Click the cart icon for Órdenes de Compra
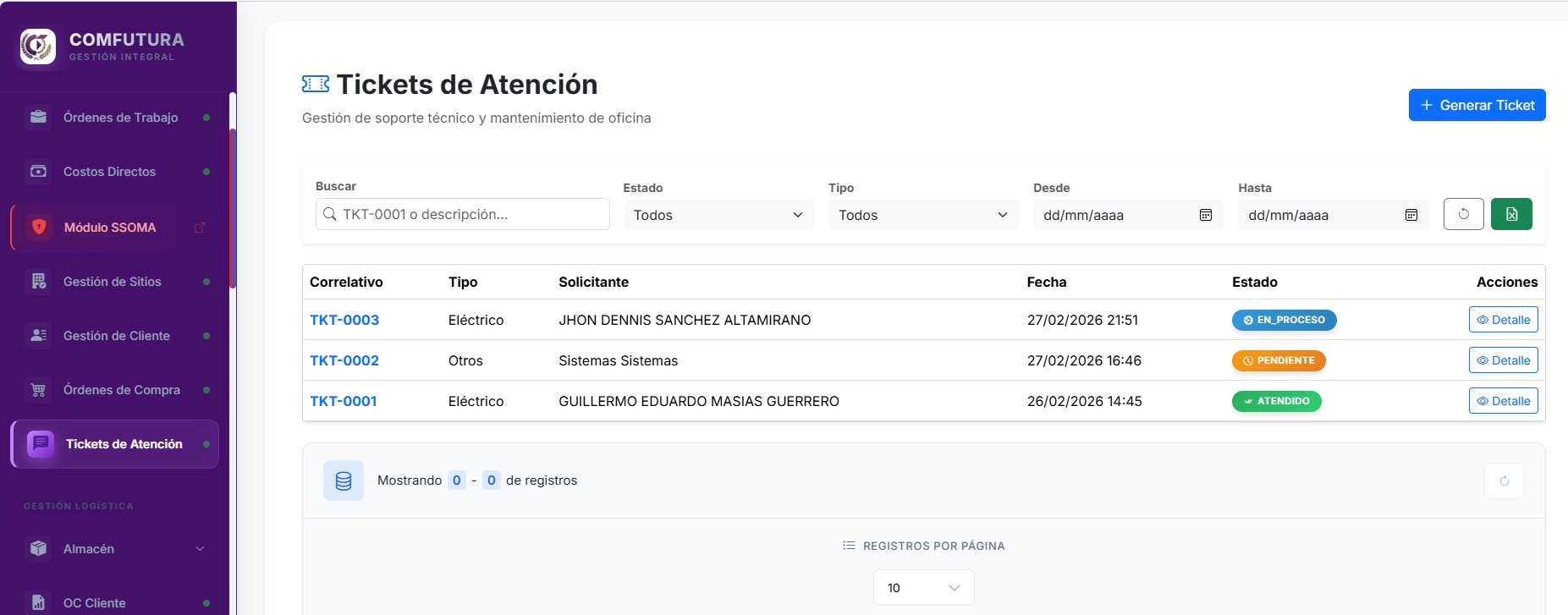The image size is (1568, 615). click(39, 390)
